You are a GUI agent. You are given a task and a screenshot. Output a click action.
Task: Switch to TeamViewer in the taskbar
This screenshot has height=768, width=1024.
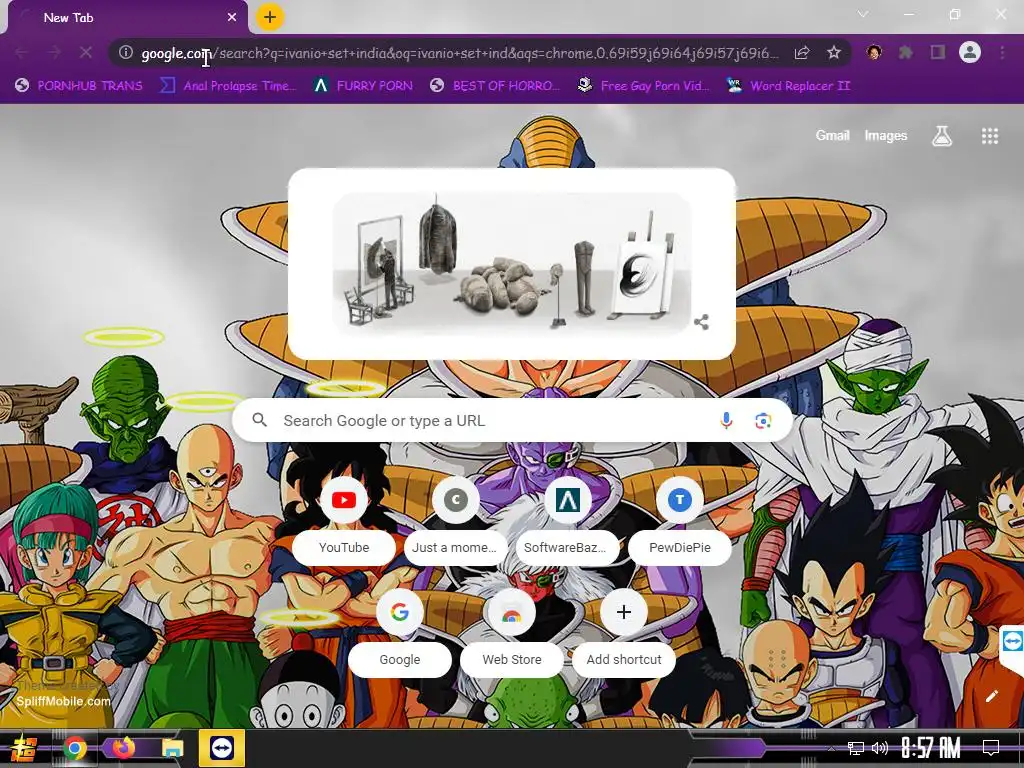click(x=222, y=748)
